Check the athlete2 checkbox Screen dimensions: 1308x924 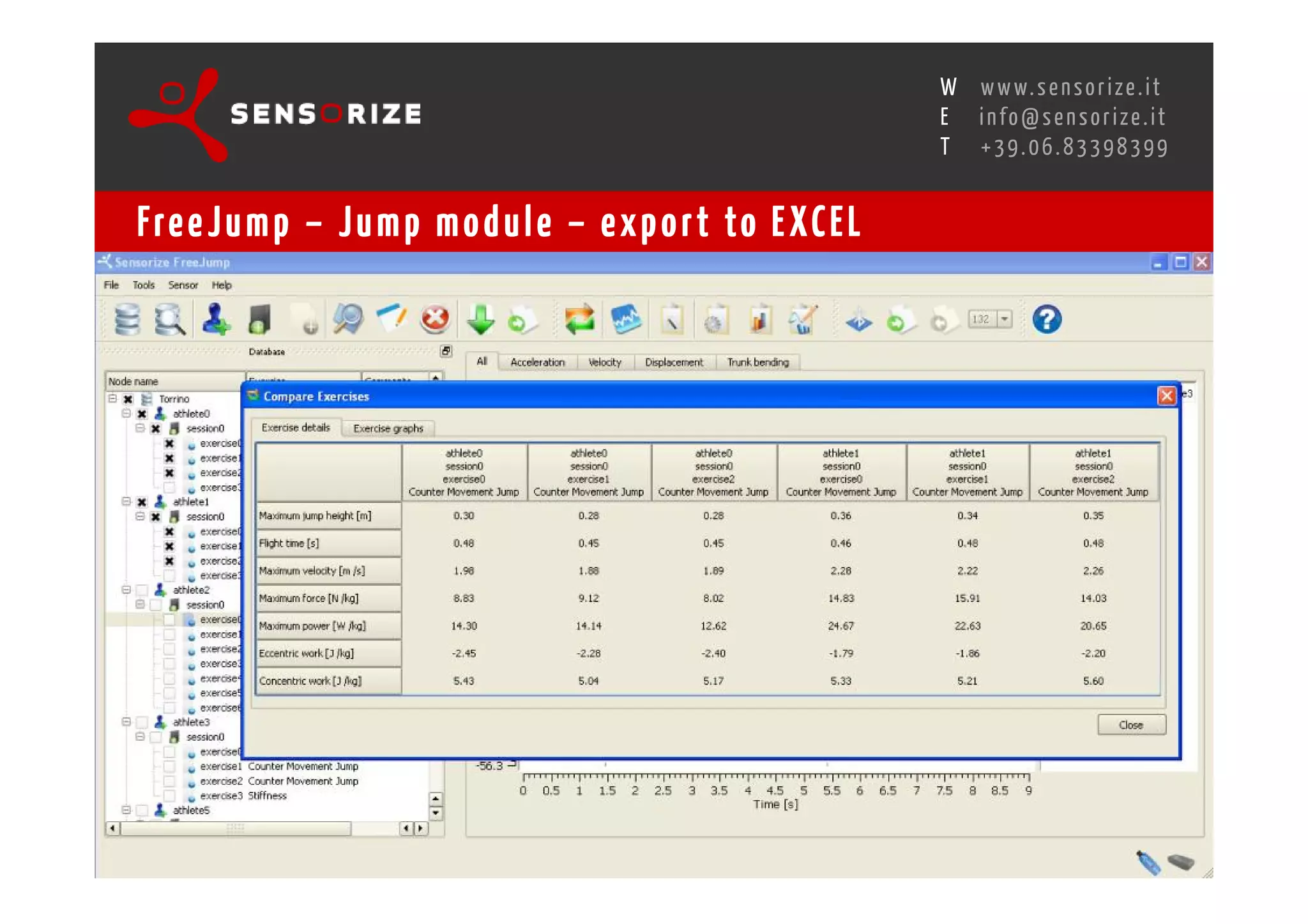(142, 590)
